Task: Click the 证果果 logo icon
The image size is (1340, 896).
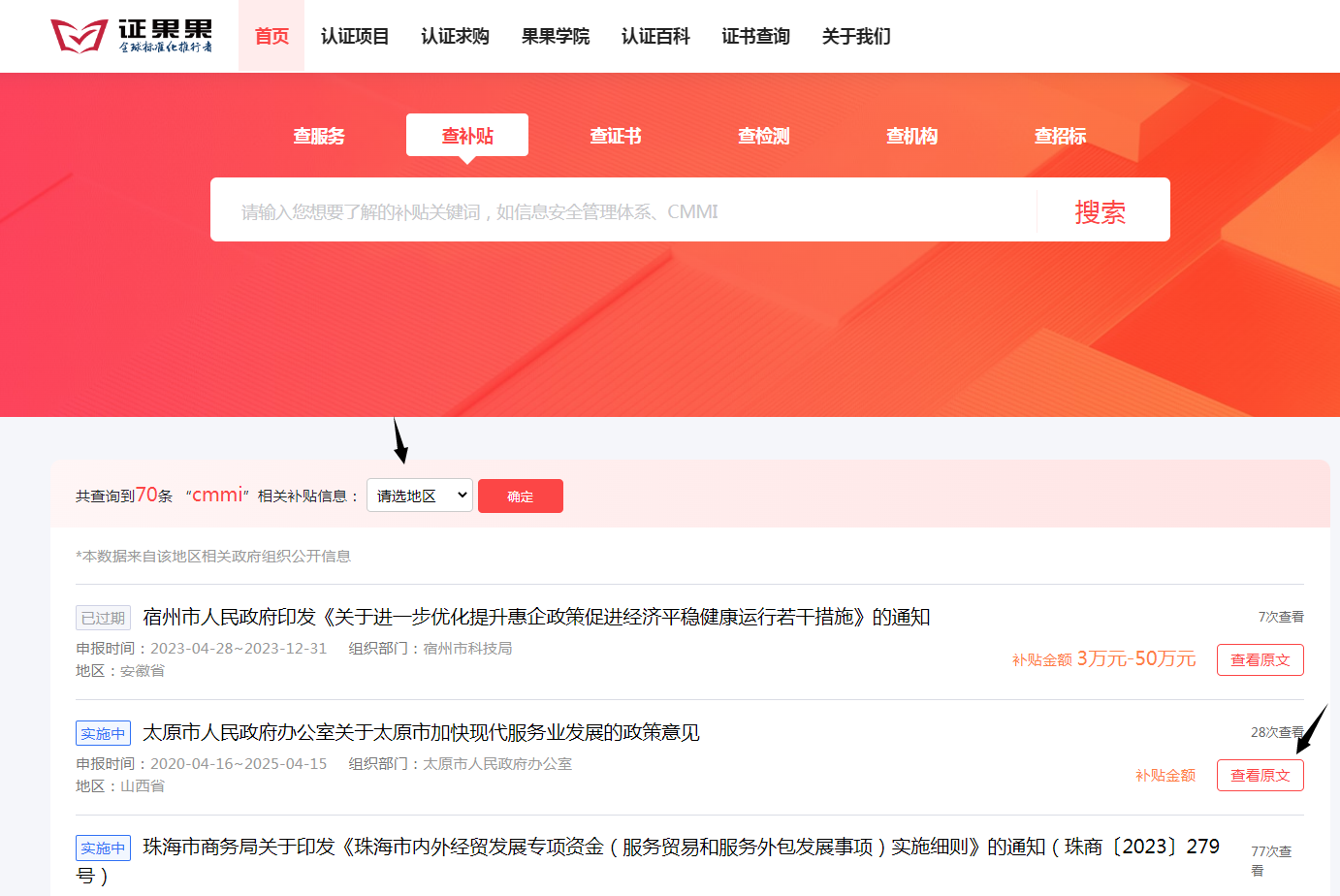Action: point(80,36)
